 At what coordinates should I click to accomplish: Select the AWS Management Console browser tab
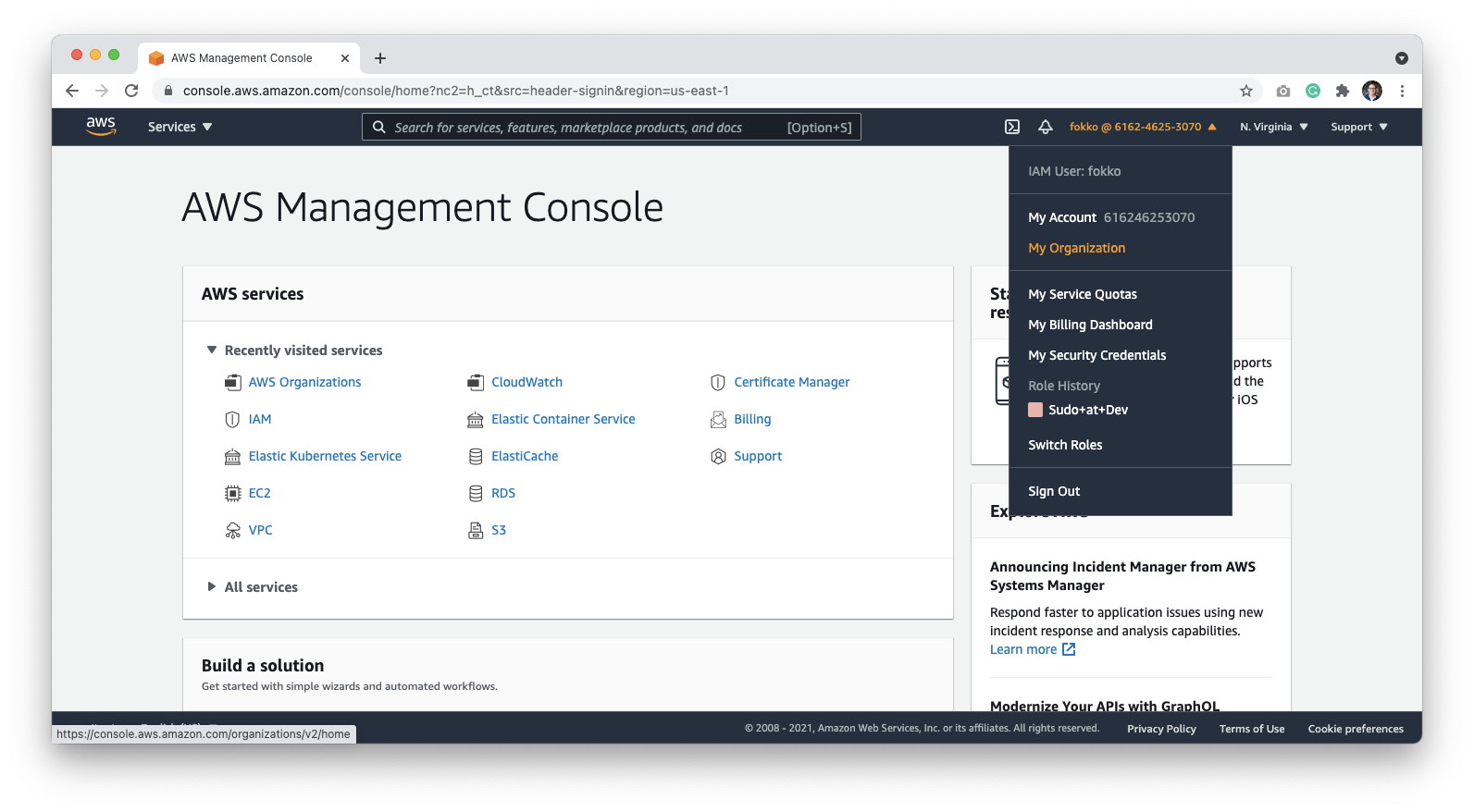[249, 58]
